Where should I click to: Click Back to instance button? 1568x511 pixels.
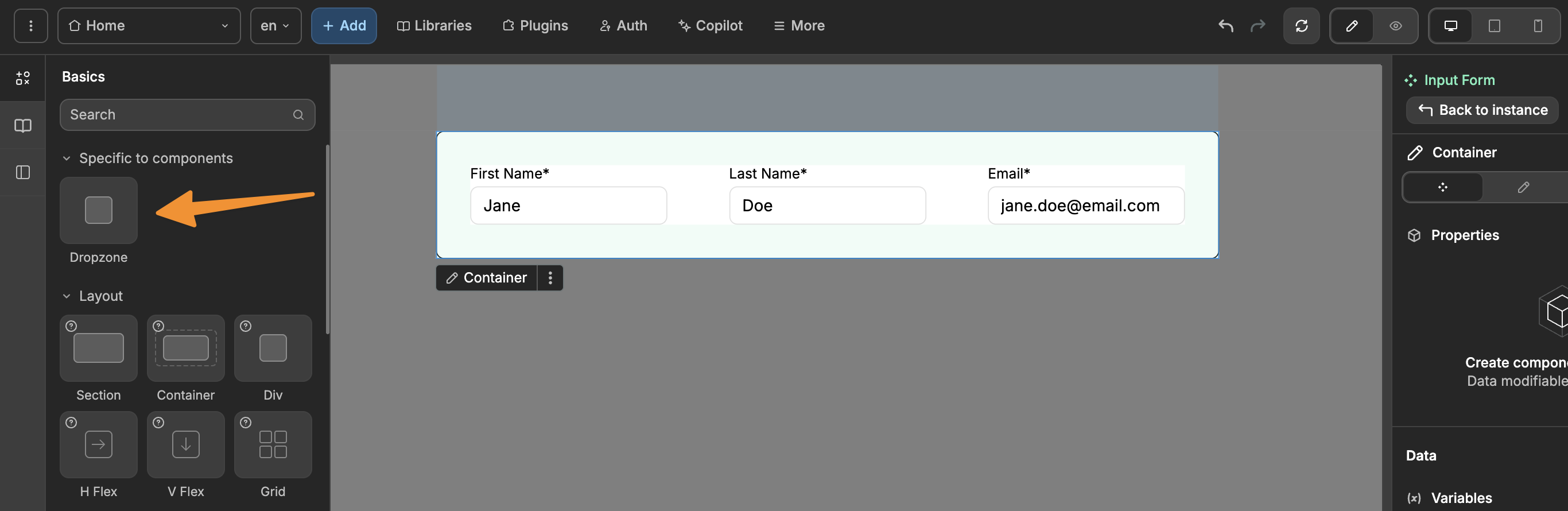tap(1482, 110)
